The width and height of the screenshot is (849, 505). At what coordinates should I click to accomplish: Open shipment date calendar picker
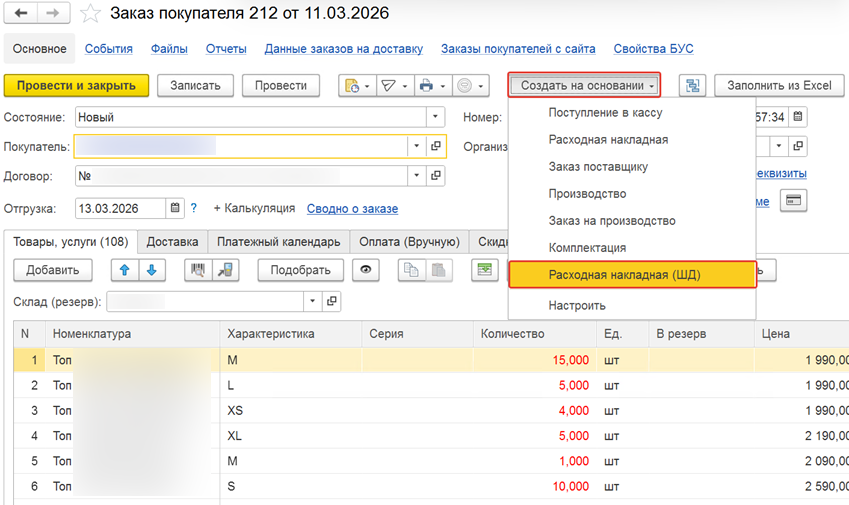[176, 208]
